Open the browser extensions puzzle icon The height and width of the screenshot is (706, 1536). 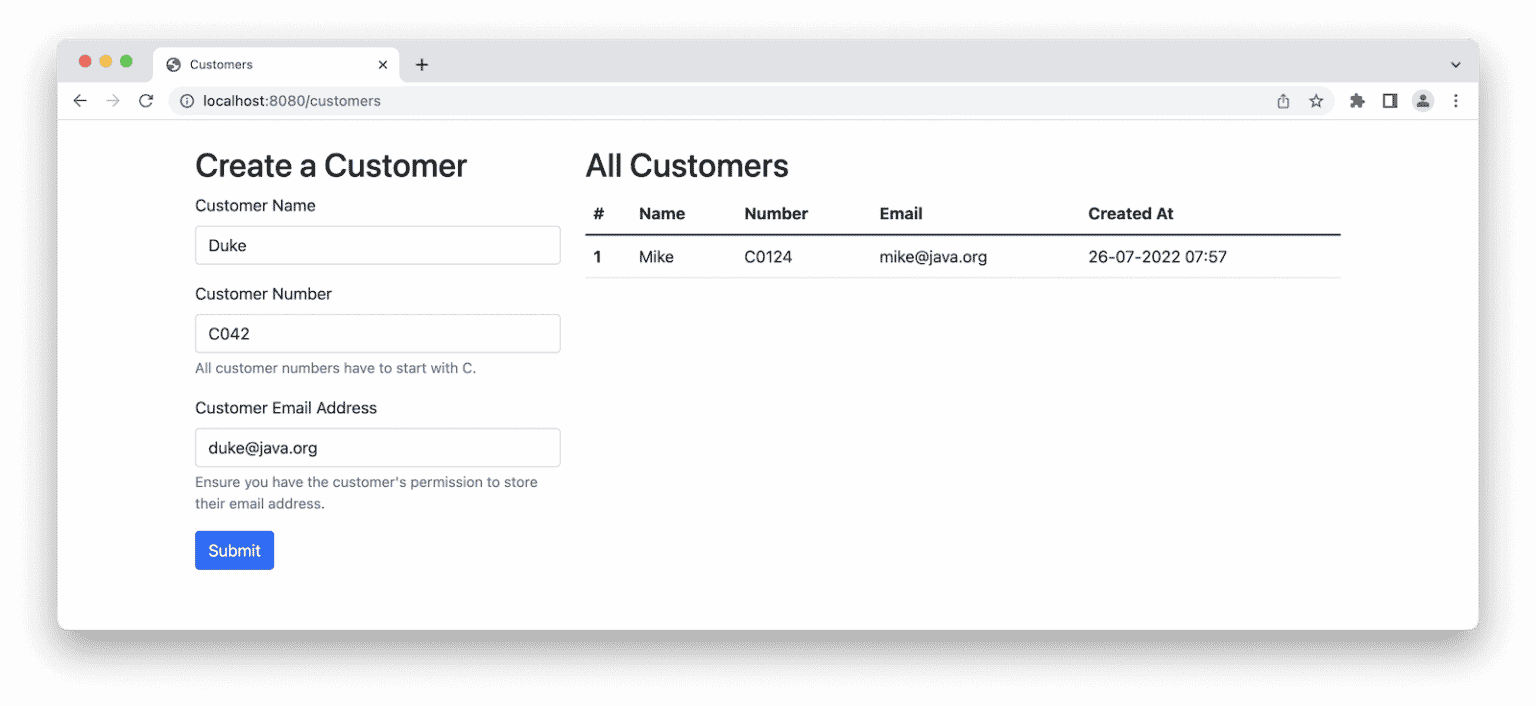[1357, 101]
